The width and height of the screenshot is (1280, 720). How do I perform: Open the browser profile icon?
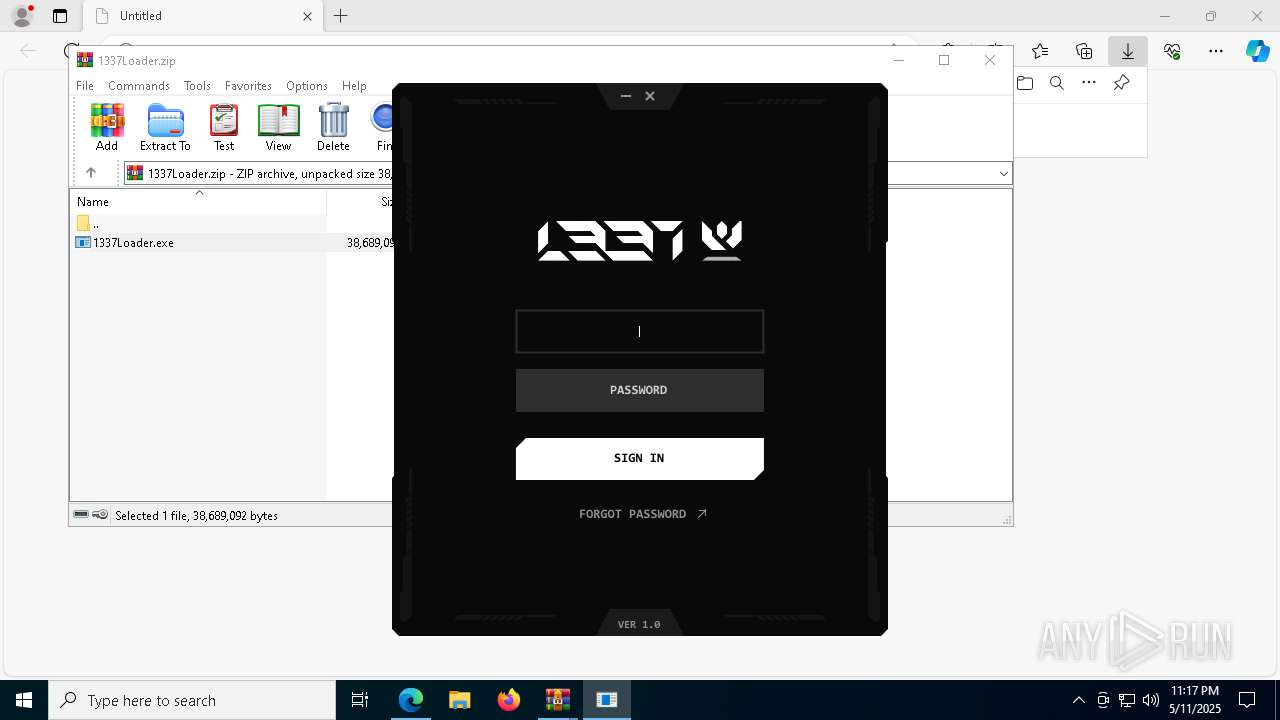[x=21, y=16]
